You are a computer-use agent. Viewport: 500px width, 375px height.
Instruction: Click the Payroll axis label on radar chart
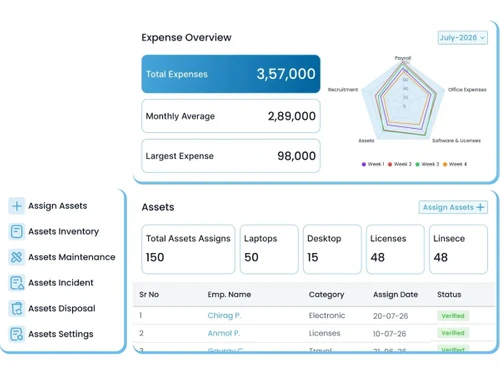(403, 58)
